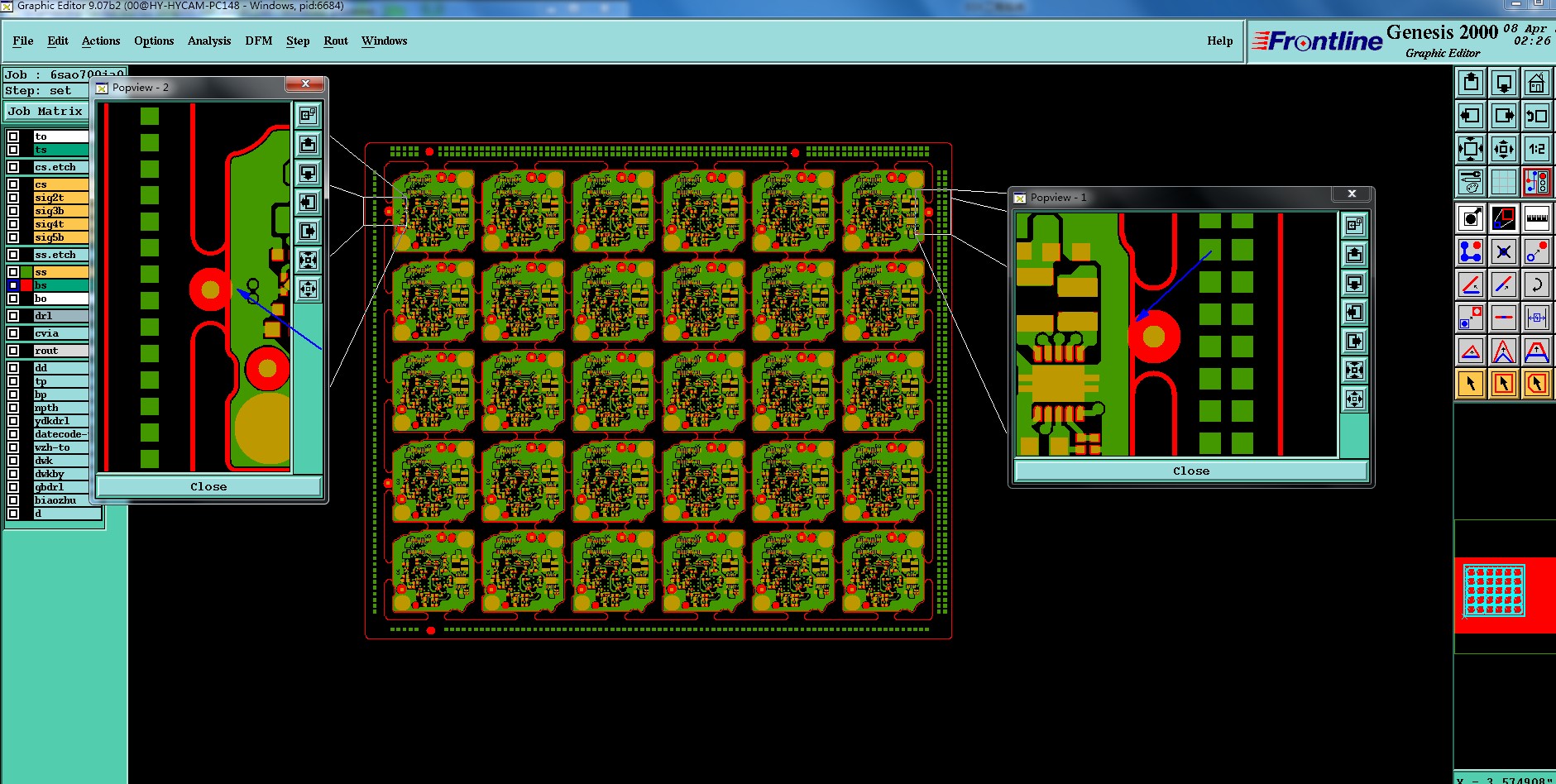Image resolution: width=1556 pixels, height=784 pixels.
Task: Select the ruler measure tool
Action: [x=1537, y=218]
